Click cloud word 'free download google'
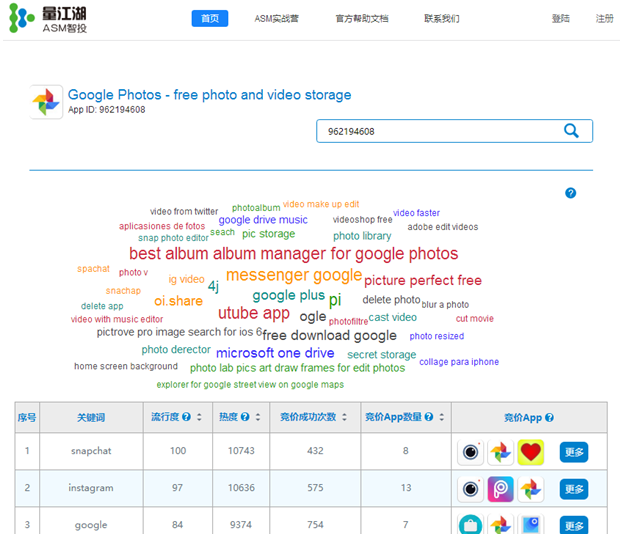This screenshot has height=534, width=620. click(329, 336)
